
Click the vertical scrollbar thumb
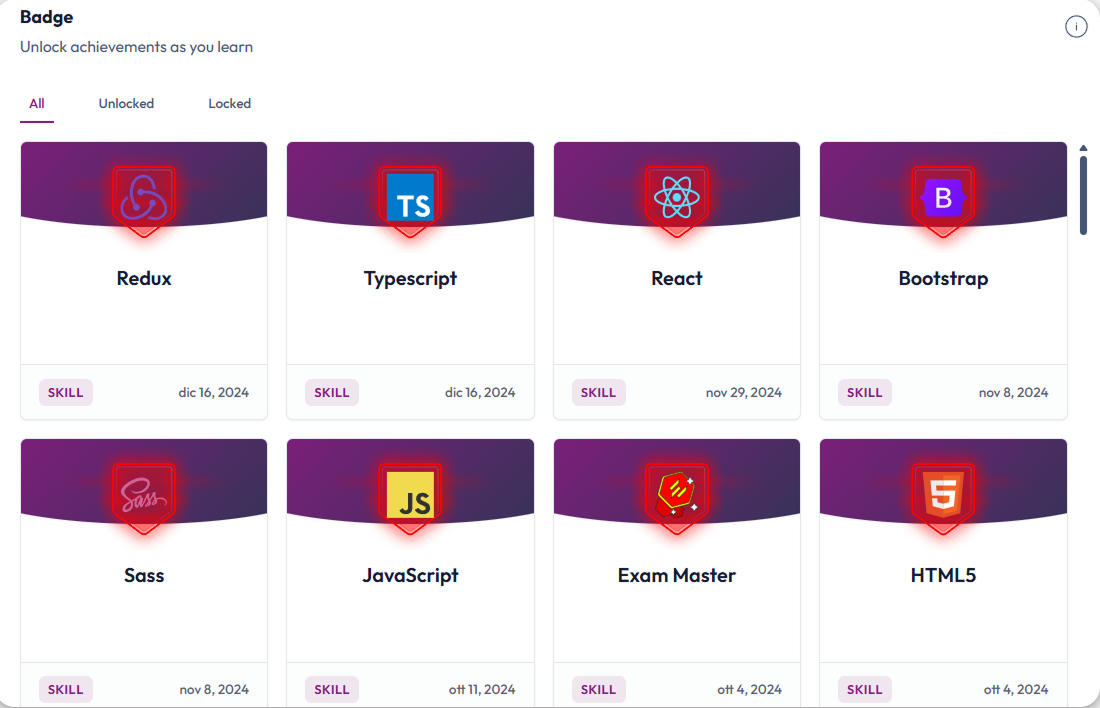(1083, 196)
